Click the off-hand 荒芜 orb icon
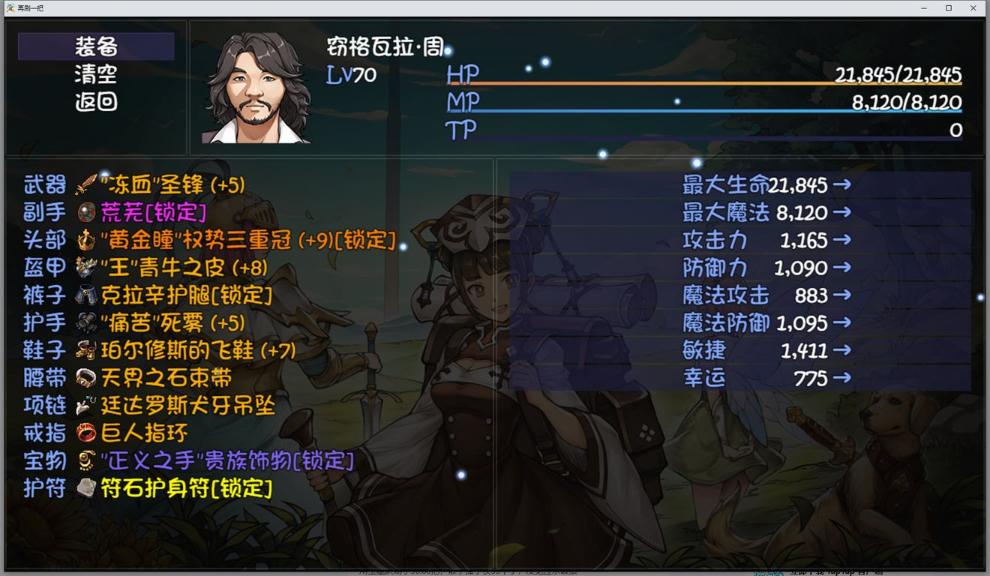 86,212
